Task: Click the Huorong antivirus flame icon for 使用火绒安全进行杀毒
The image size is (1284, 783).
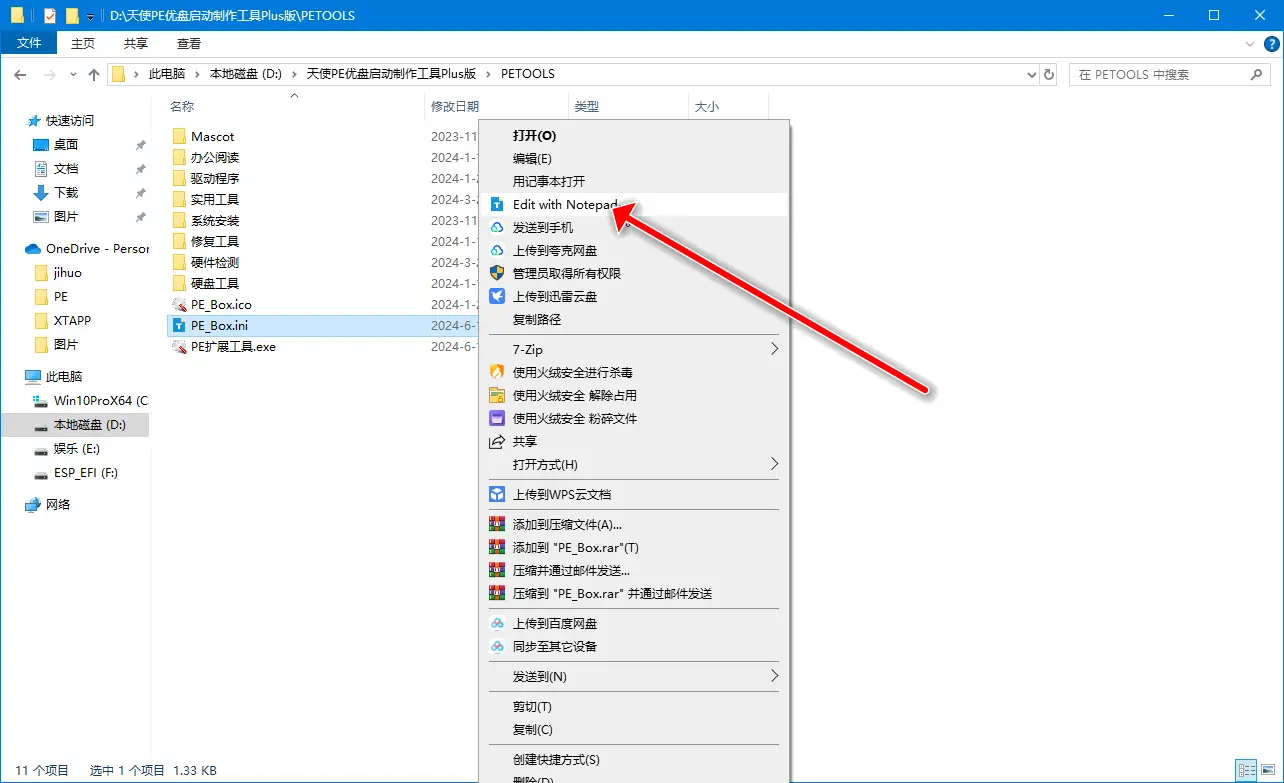Action: tap(497, 371)
